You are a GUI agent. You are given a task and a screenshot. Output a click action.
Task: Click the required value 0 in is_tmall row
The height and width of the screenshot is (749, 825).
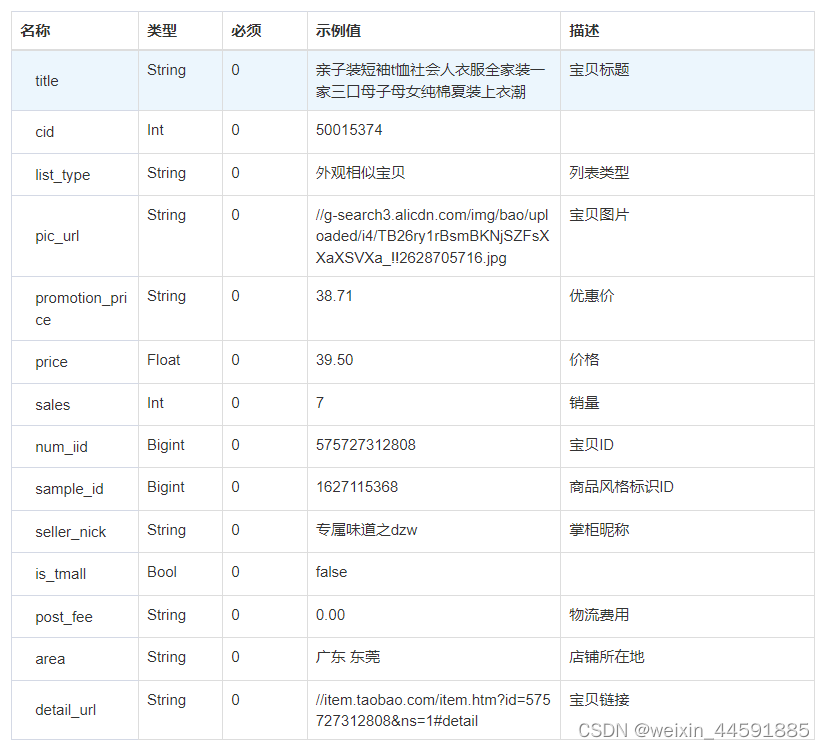click(235, 572)
